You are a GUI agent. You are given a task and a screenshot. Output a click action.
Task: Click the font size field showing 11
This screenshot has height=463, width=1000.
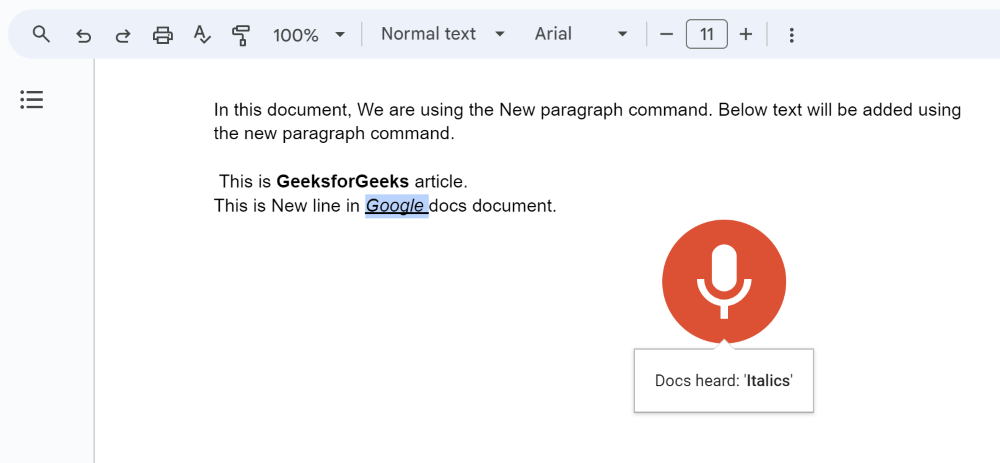706,35
